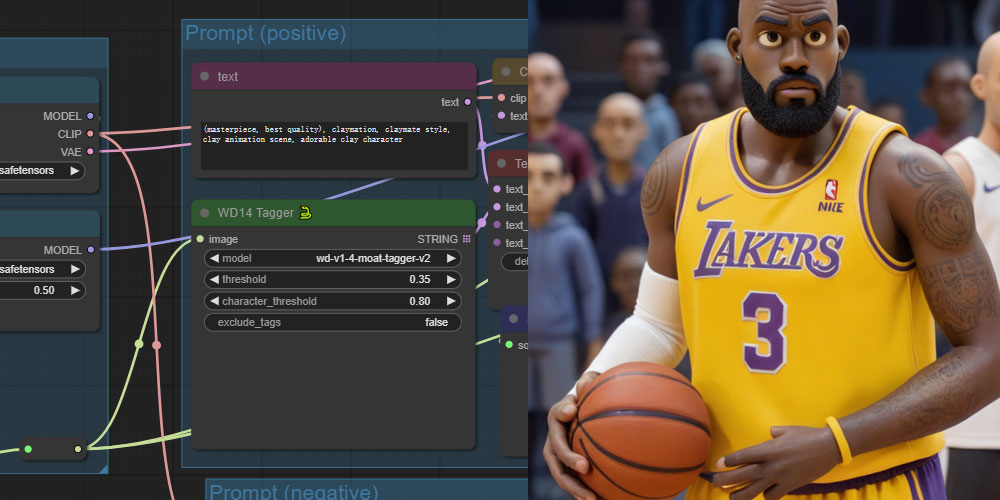Click the green input port labeled 'so'
The height and width of the screenshot is (500, 1000).
coord(509,345)
